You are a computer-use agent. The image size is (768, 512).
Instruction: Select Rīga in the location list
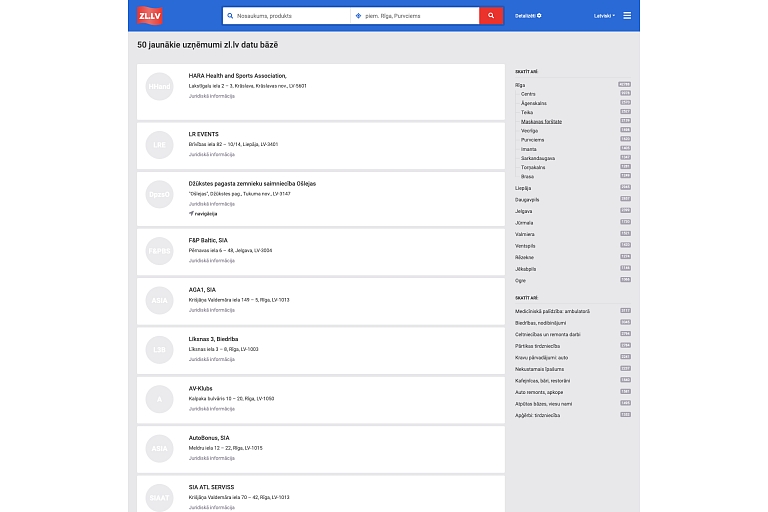(520, 85)
